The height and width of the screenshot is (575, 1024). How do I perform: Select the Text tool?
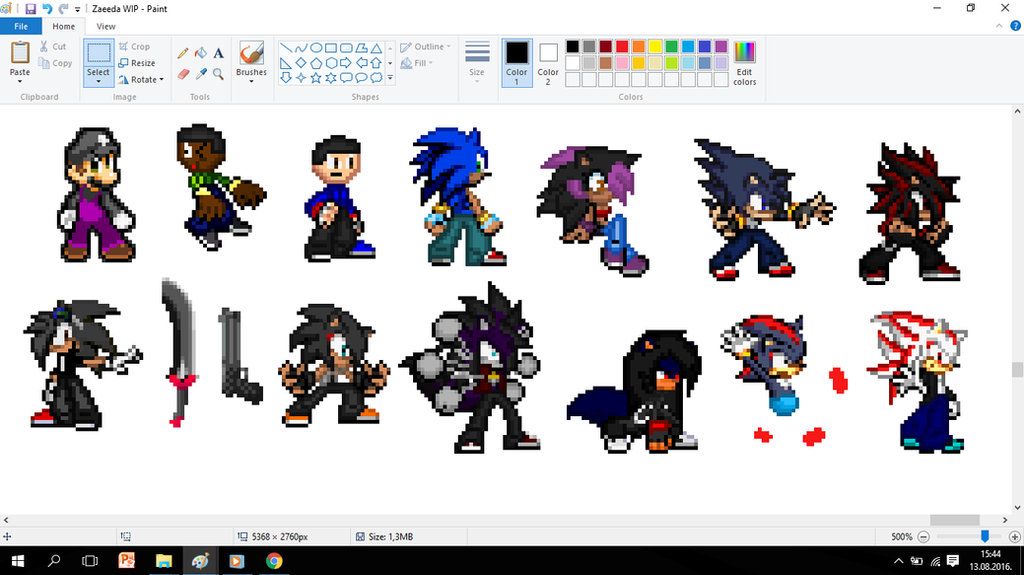click(x=218, y=53)
